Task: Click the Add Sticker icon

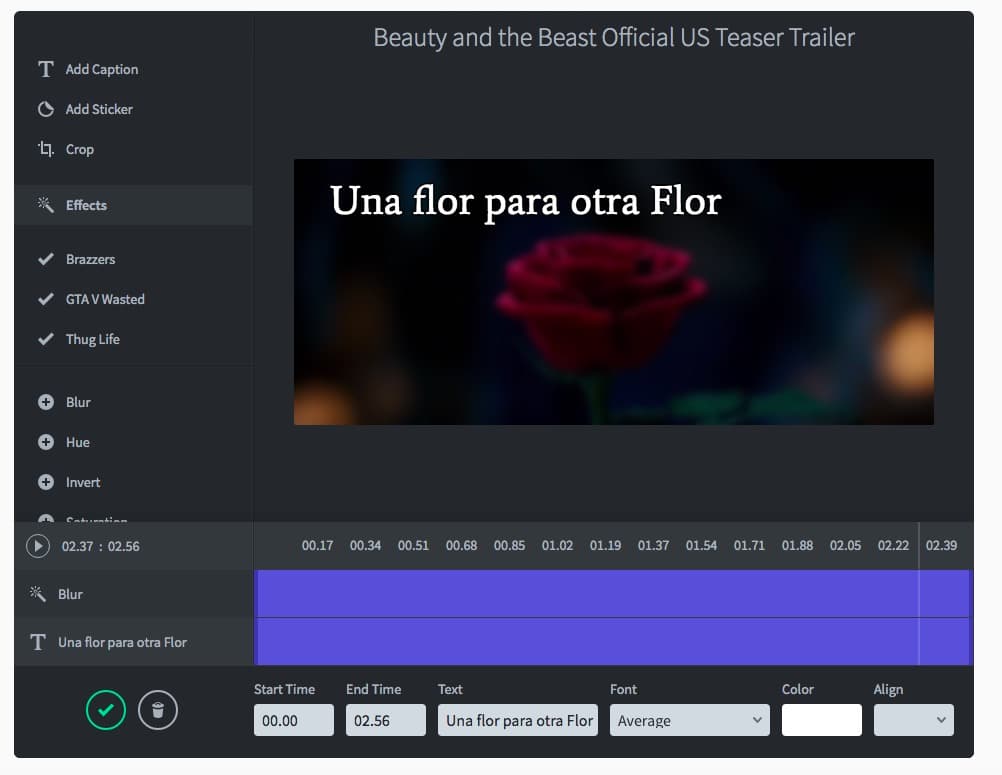Action: pos(45,109)
